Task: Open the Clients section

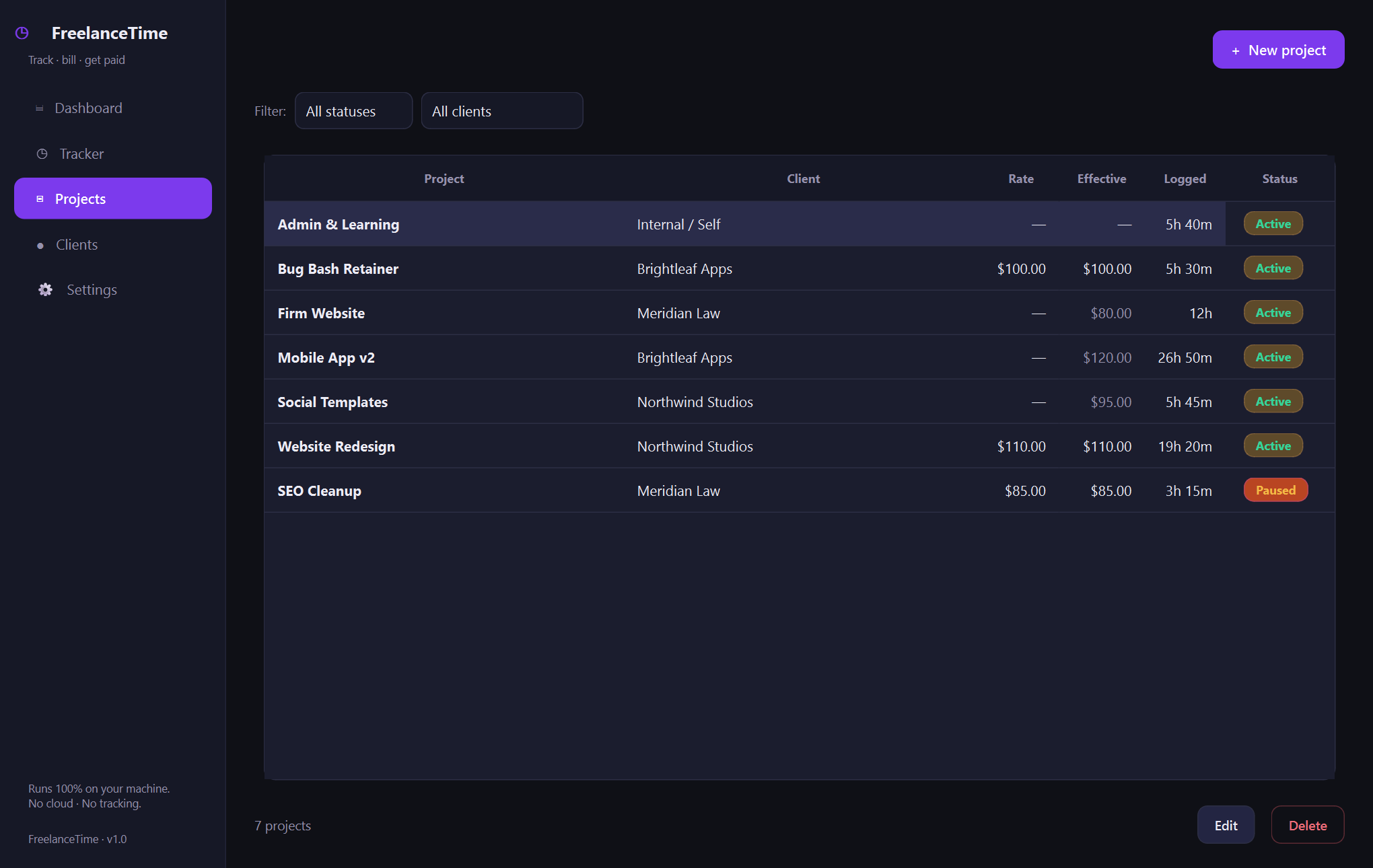Action: (113, 245)
